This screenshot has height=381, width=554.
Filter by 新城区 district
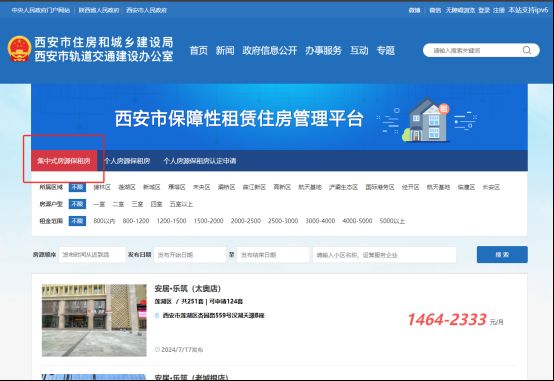[x=152, y=187]
